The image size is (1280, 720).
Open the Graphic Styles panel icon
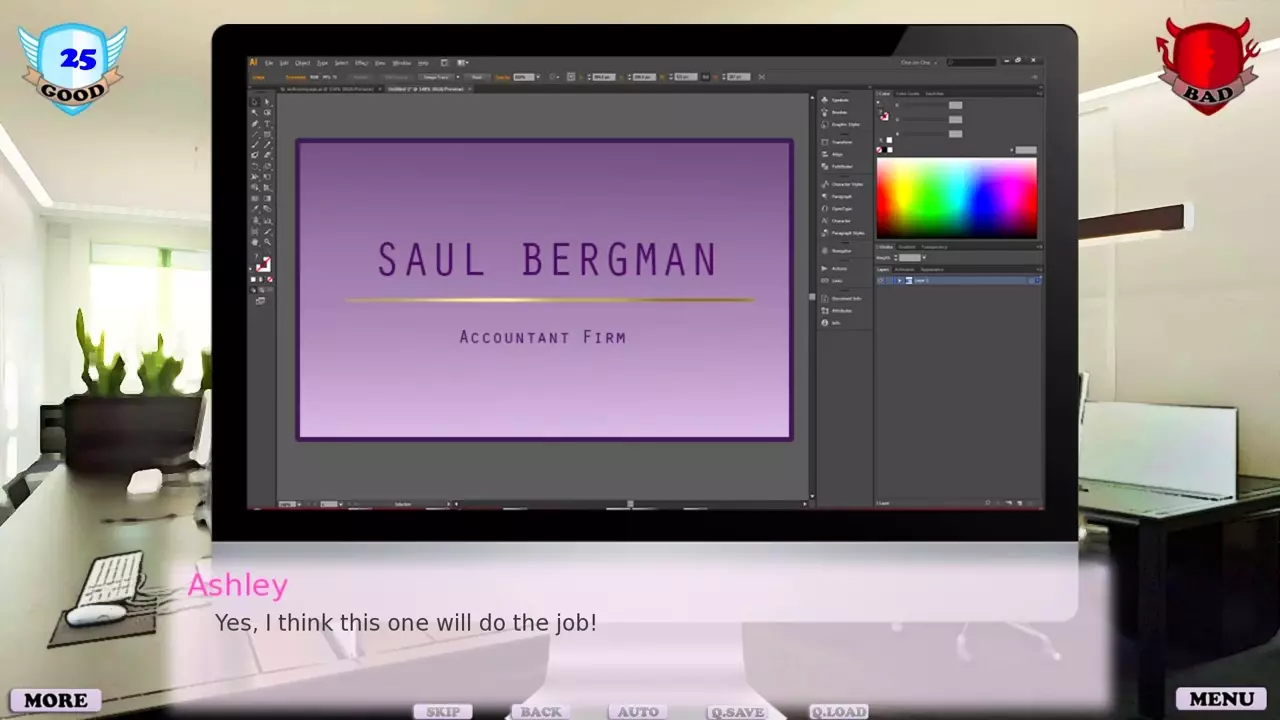pos(825,124)
